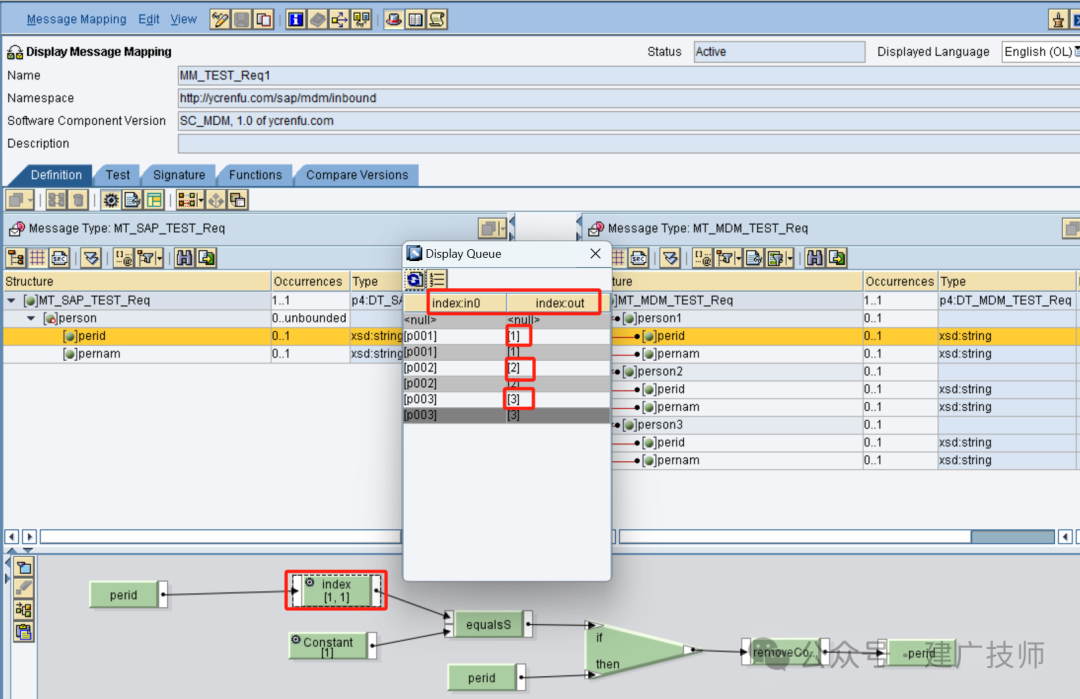Select person3 node in target structure
The image size is (1080, 699).
660,424
